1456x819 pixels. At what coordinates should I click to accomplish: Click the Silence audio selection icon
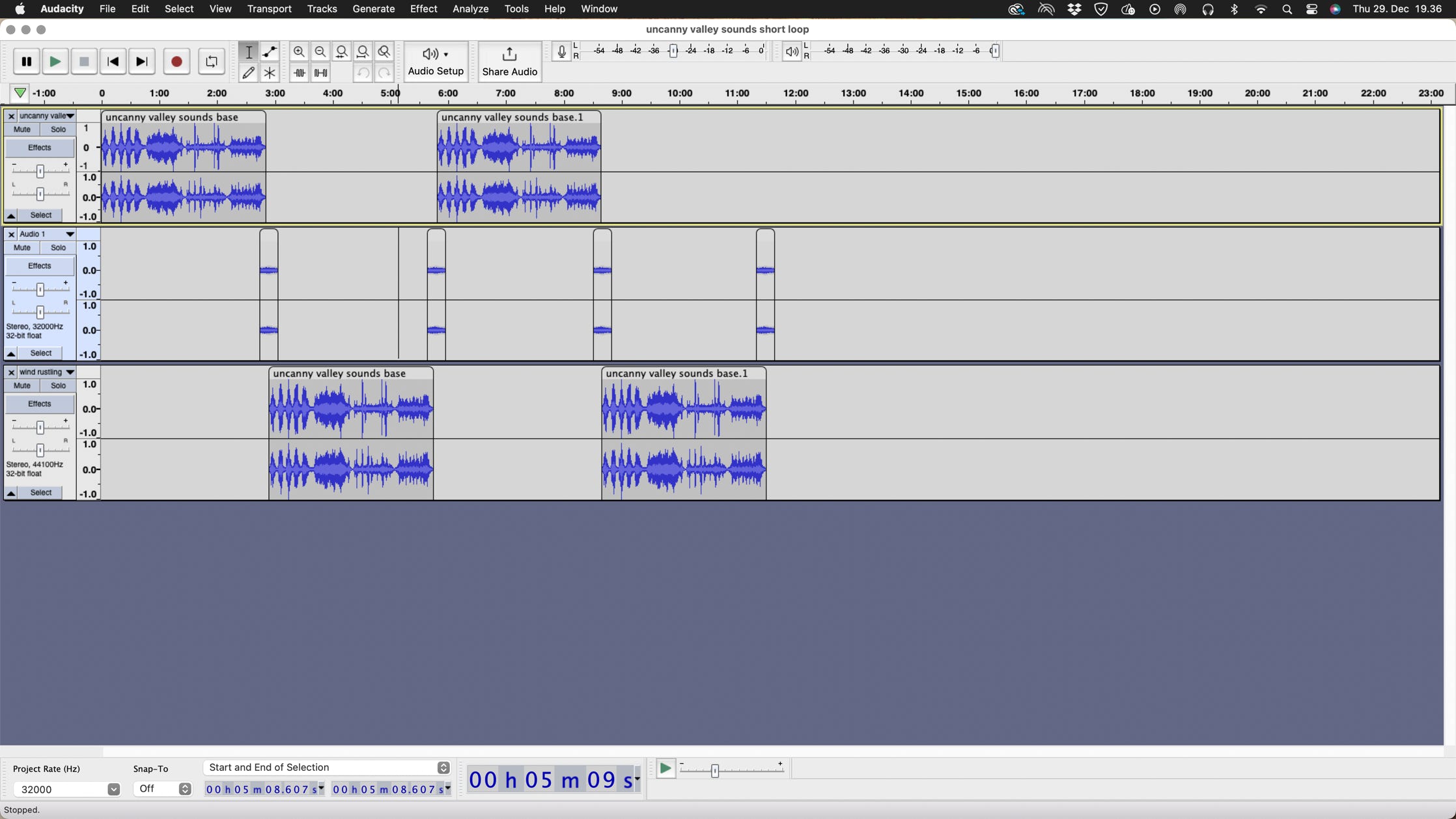pyautogui.click(x=320, y=73)
